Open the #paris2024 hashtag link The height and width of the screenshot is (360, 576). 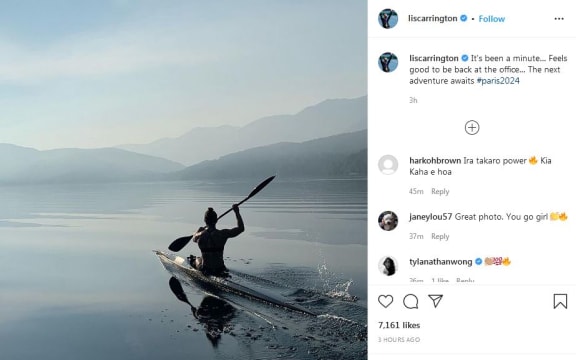tap(498, 81)
